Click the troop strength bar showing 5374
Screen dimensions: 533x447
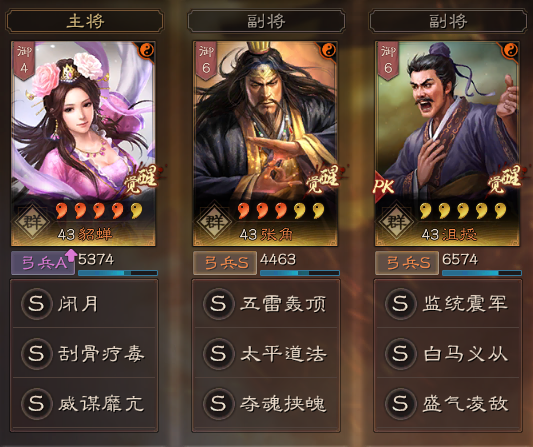coord(118,273)
